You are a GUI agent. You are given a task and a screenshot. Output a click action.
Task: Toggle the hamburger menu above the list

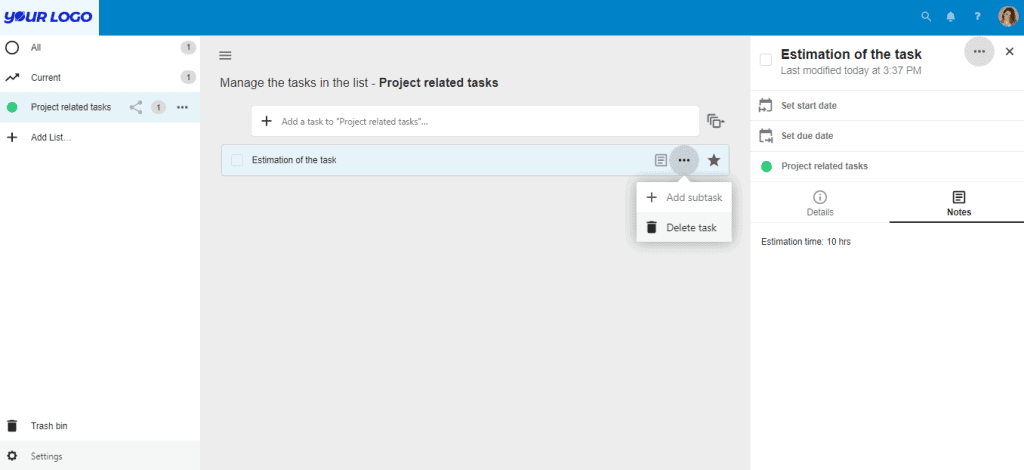pos(225,56)
